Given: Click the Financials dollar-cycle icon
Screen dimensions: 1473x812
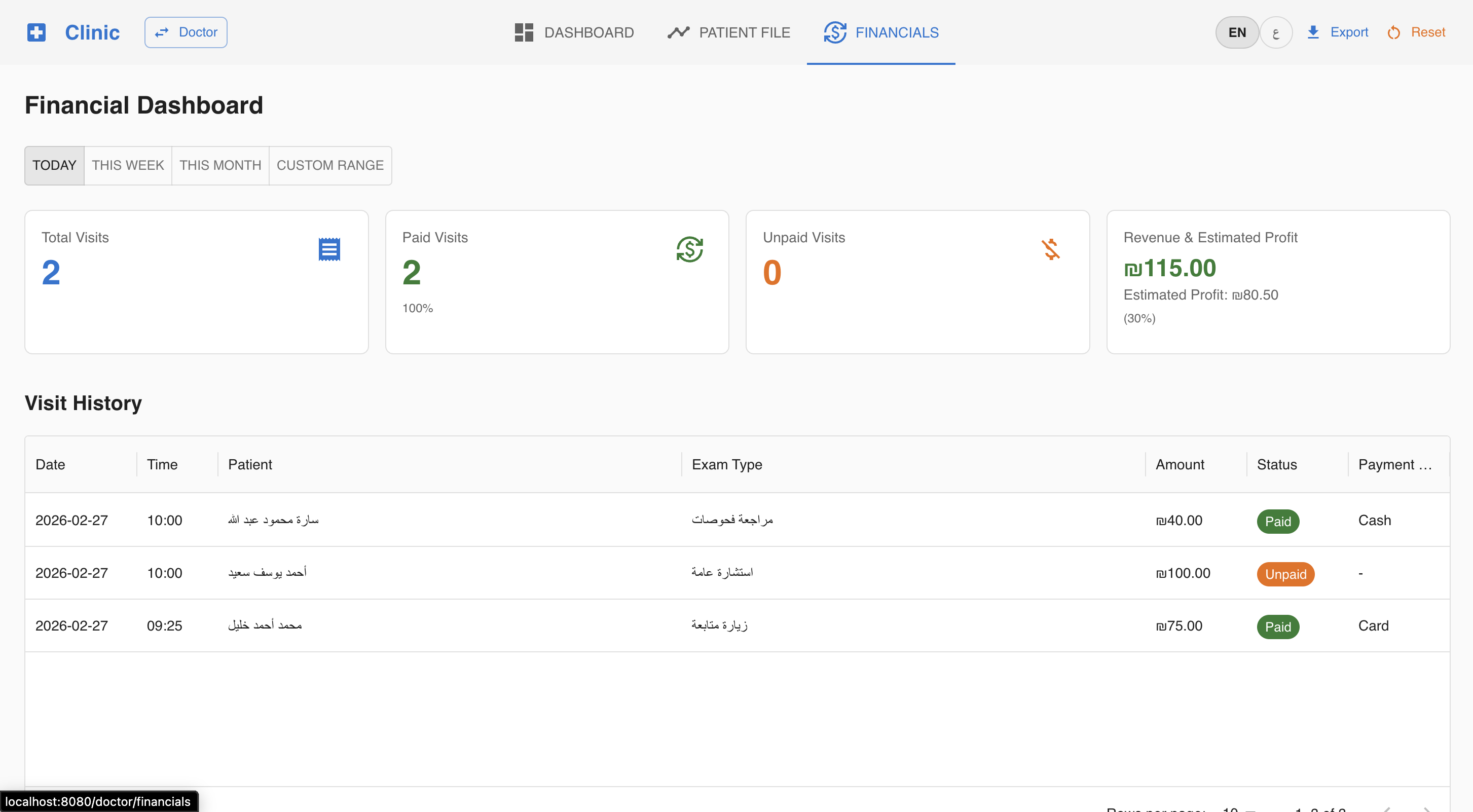Looking at the screenshot, I should pyautogui.click(x=834, y=32).
